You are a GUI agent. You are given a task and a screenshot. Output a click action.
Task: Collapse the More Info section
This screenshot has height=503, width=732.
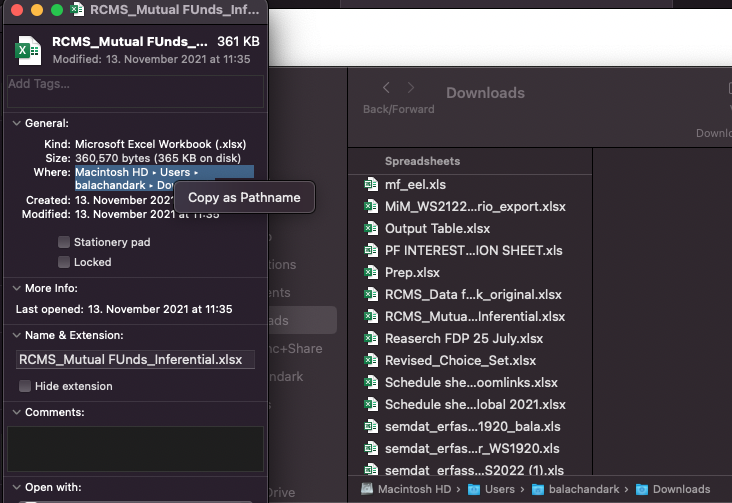(16, 288)
